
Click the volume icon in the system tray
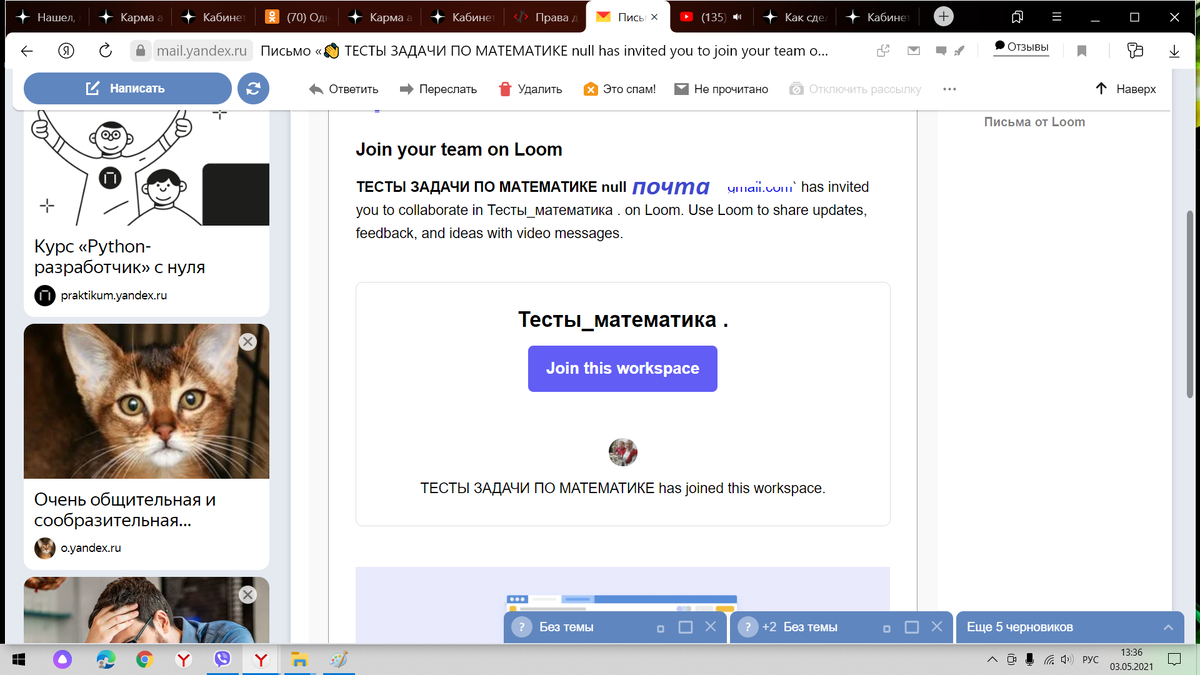pyautogui.click(x=1066, y=659)
